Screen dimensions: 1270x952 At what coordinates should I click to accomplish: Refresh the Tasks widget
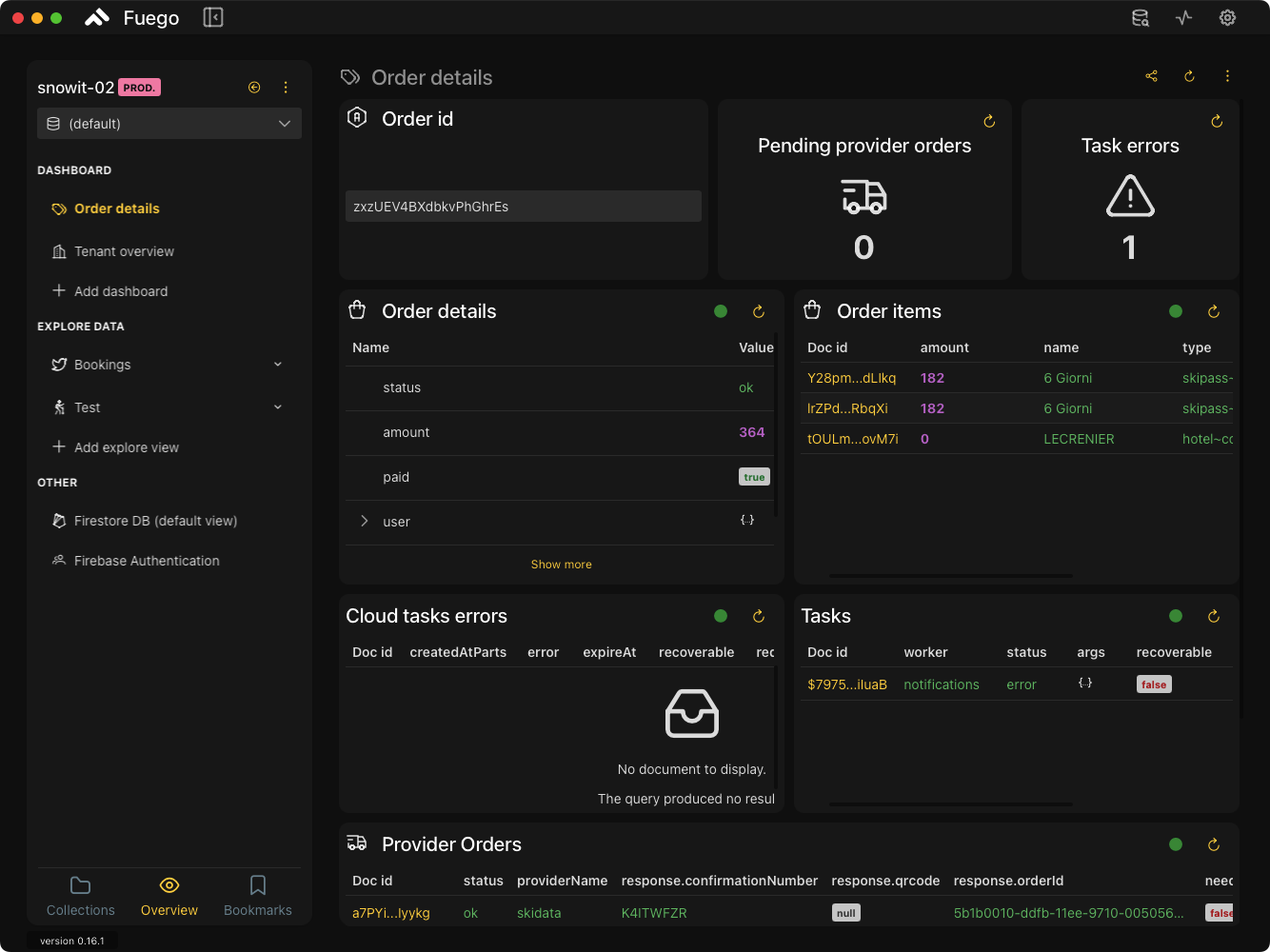[1214, 616]
